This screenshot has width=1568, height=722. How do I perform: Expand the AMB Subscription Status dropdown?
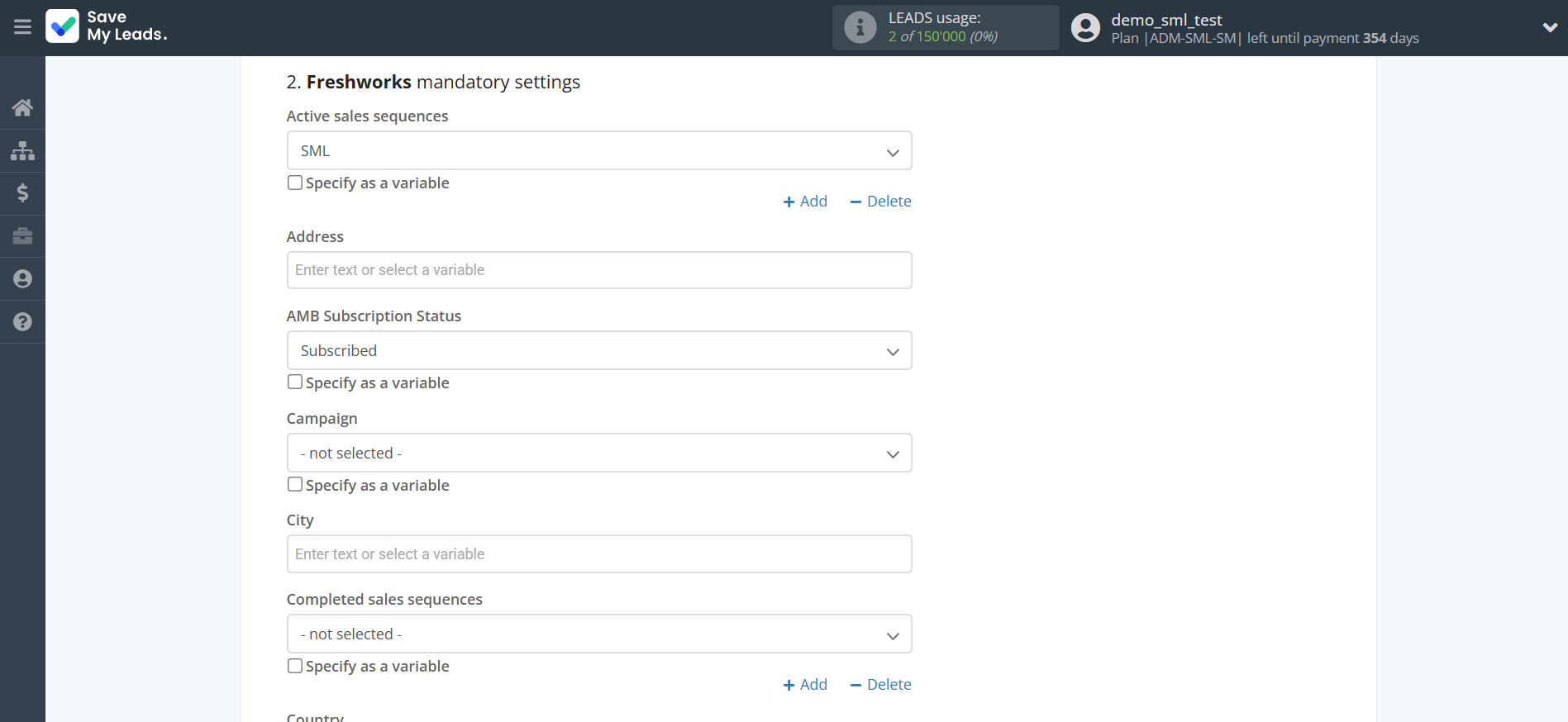pyautogui.click(x=598, y=351)
